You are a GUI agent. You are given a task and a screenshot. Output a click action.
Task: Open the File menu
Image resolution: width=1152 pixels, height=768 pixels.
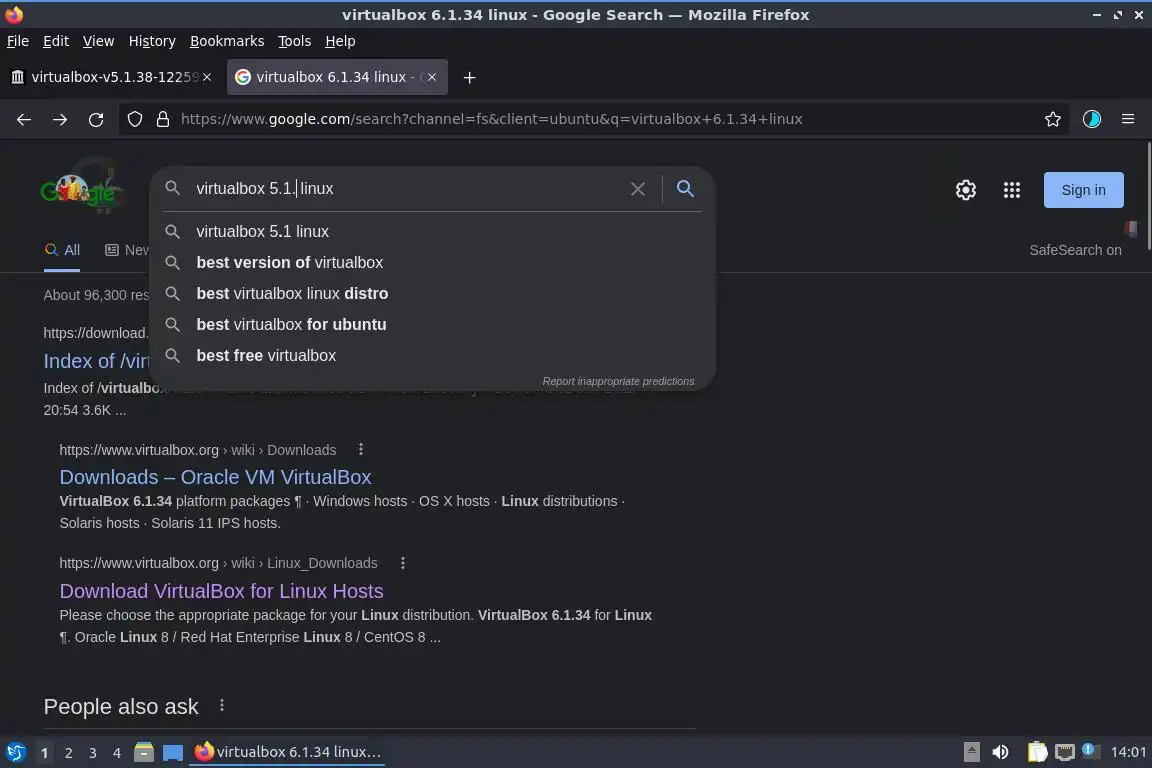18,41
